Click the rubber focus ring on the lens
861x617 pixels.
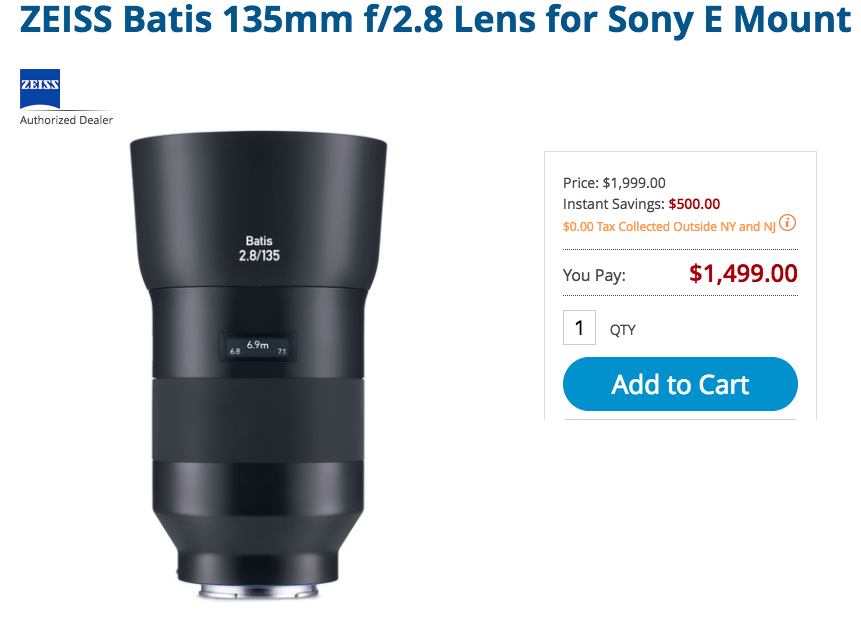tap(258, 420)
